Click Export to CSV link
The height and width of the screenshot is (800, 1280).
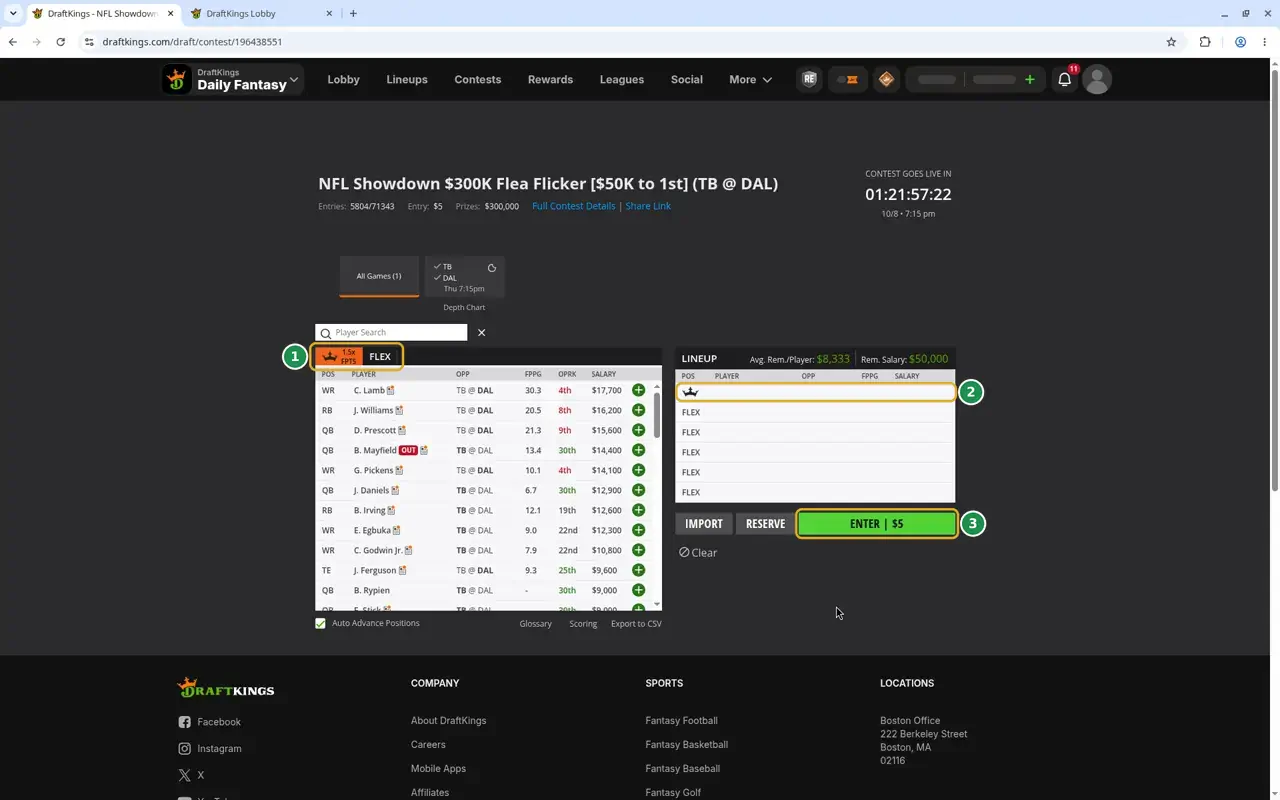coord(636,624)
